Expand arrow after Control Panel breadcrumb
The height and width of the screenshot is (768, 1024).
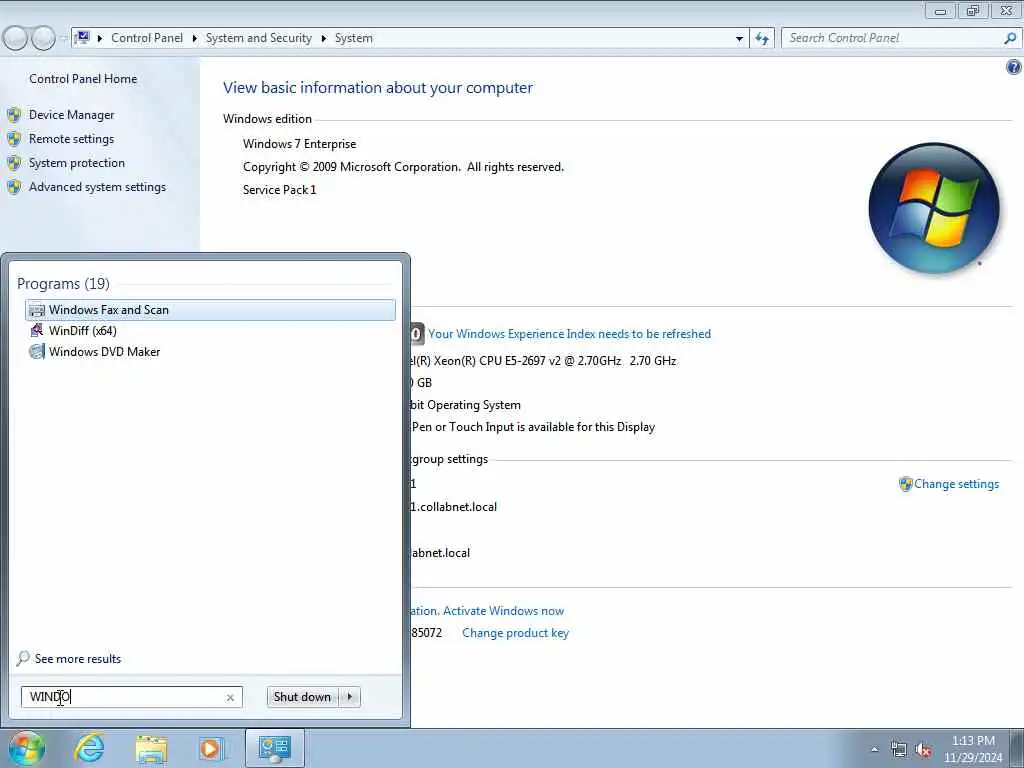[195, 39]
